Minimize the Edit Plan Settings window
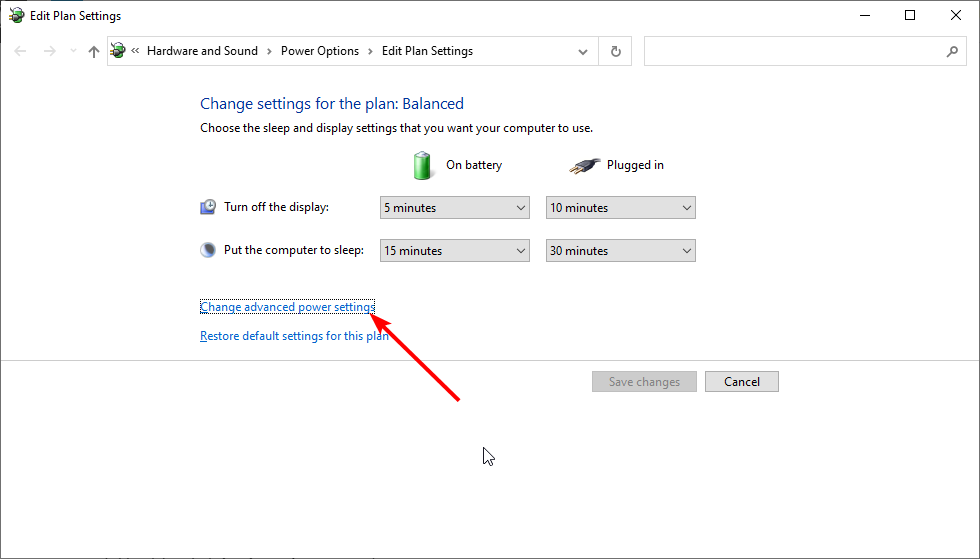 tap(865, 16)
